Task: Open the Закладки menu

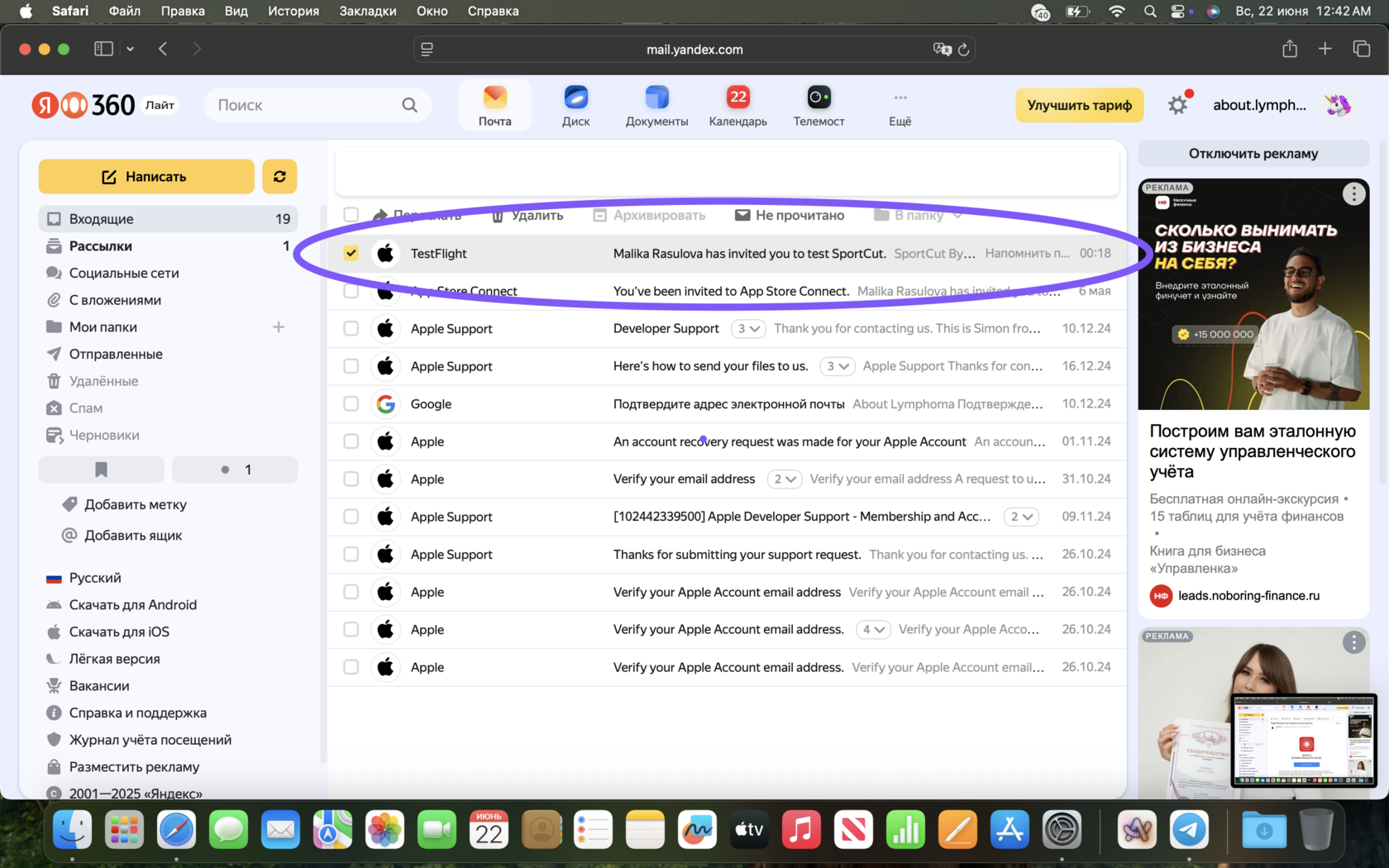Action: tap(368, 12)
